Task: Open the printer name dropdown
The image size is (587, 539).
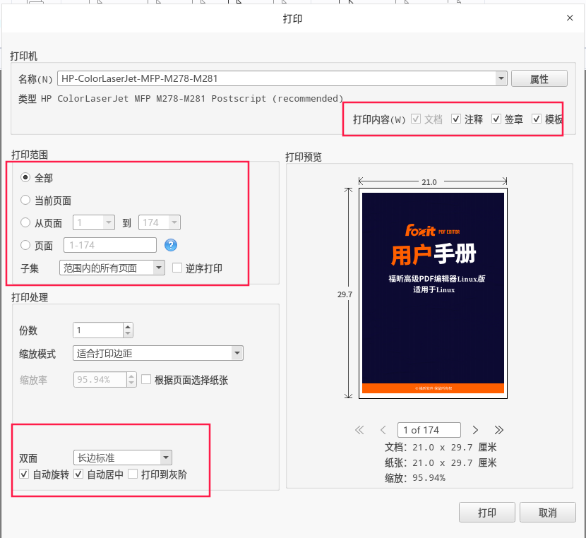Action: (x=501, y=79)
